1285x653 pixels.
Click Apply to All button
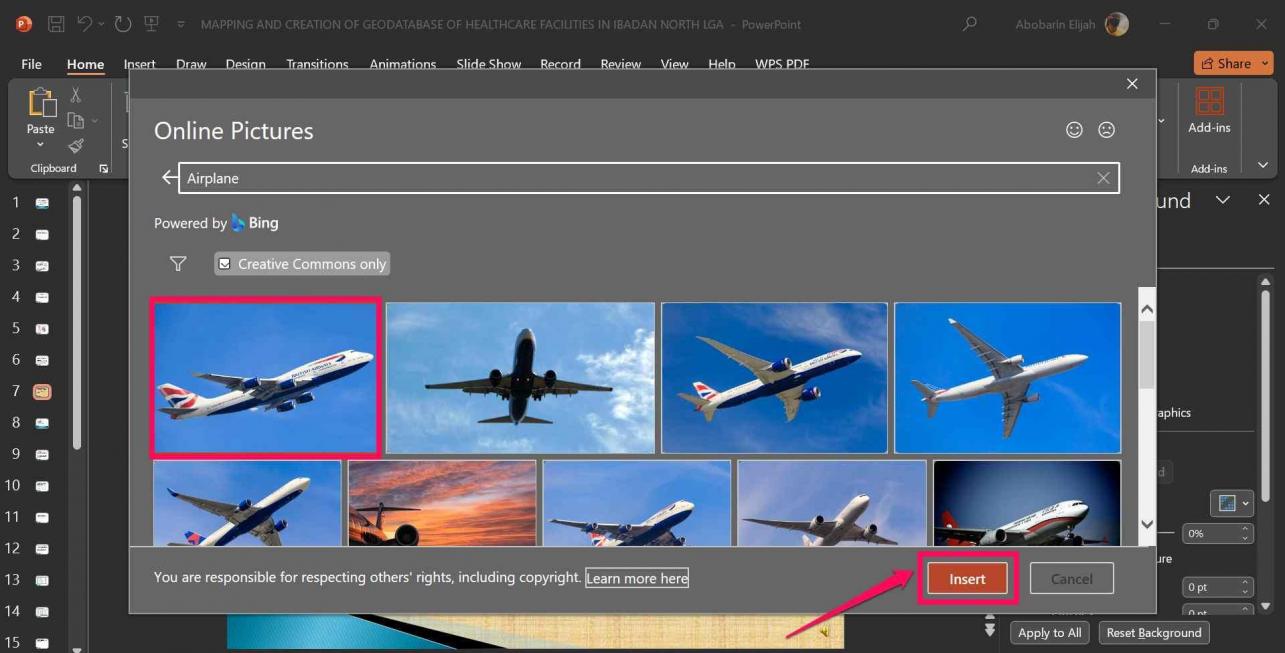[x=1049, y=633]
